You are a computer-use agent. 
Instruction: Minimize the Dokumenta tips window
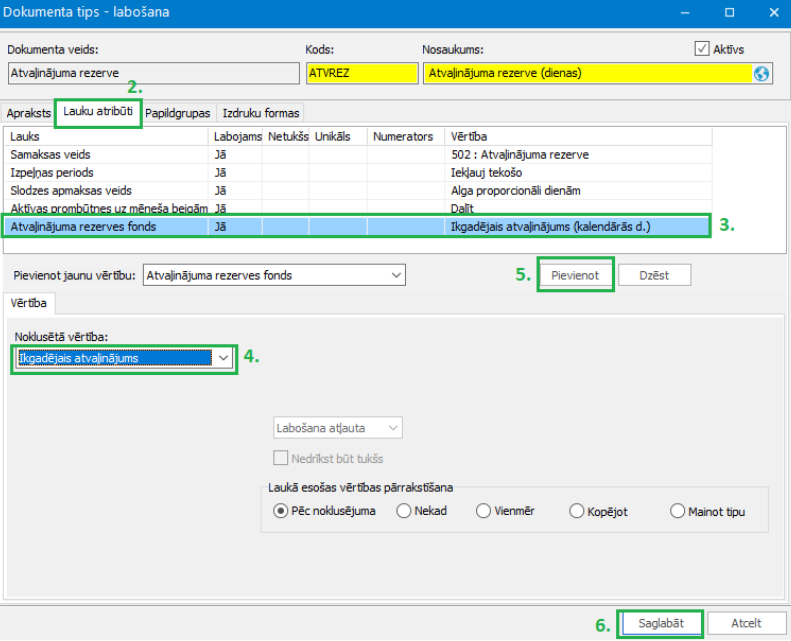[x=685, y=13]
